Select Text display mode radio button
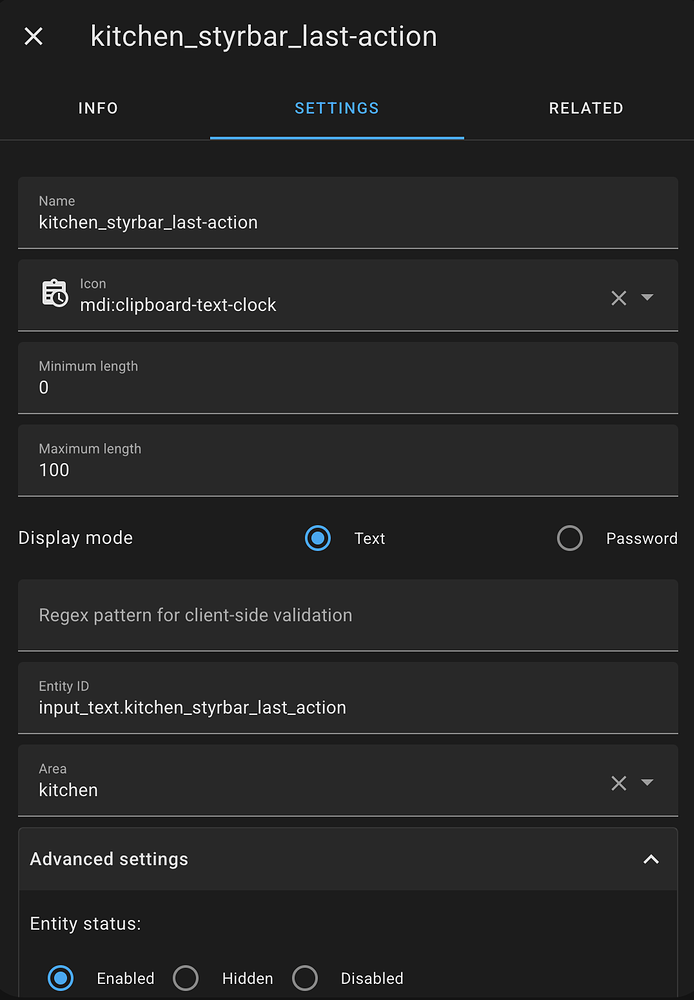Screen dimensions: 694x1000 tap(318, 538)
